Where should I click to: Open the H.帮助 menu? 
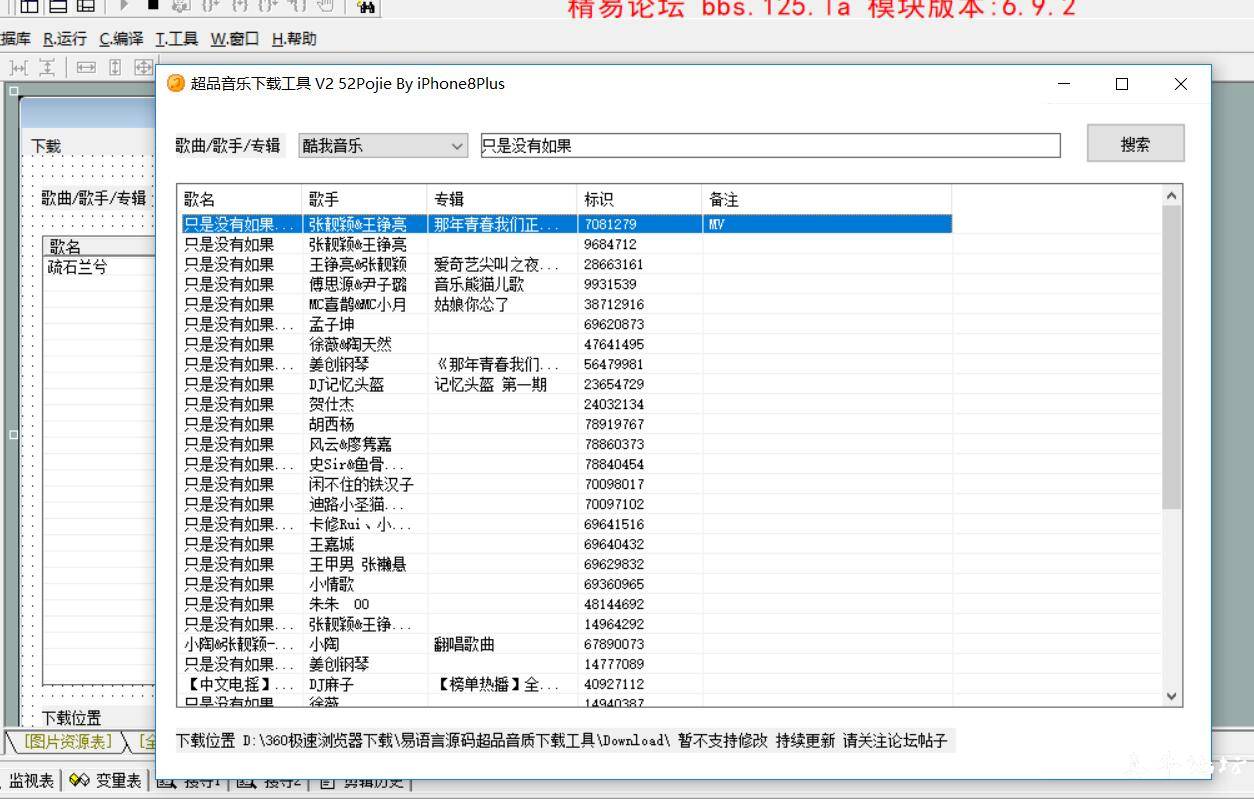coord(294,39)
